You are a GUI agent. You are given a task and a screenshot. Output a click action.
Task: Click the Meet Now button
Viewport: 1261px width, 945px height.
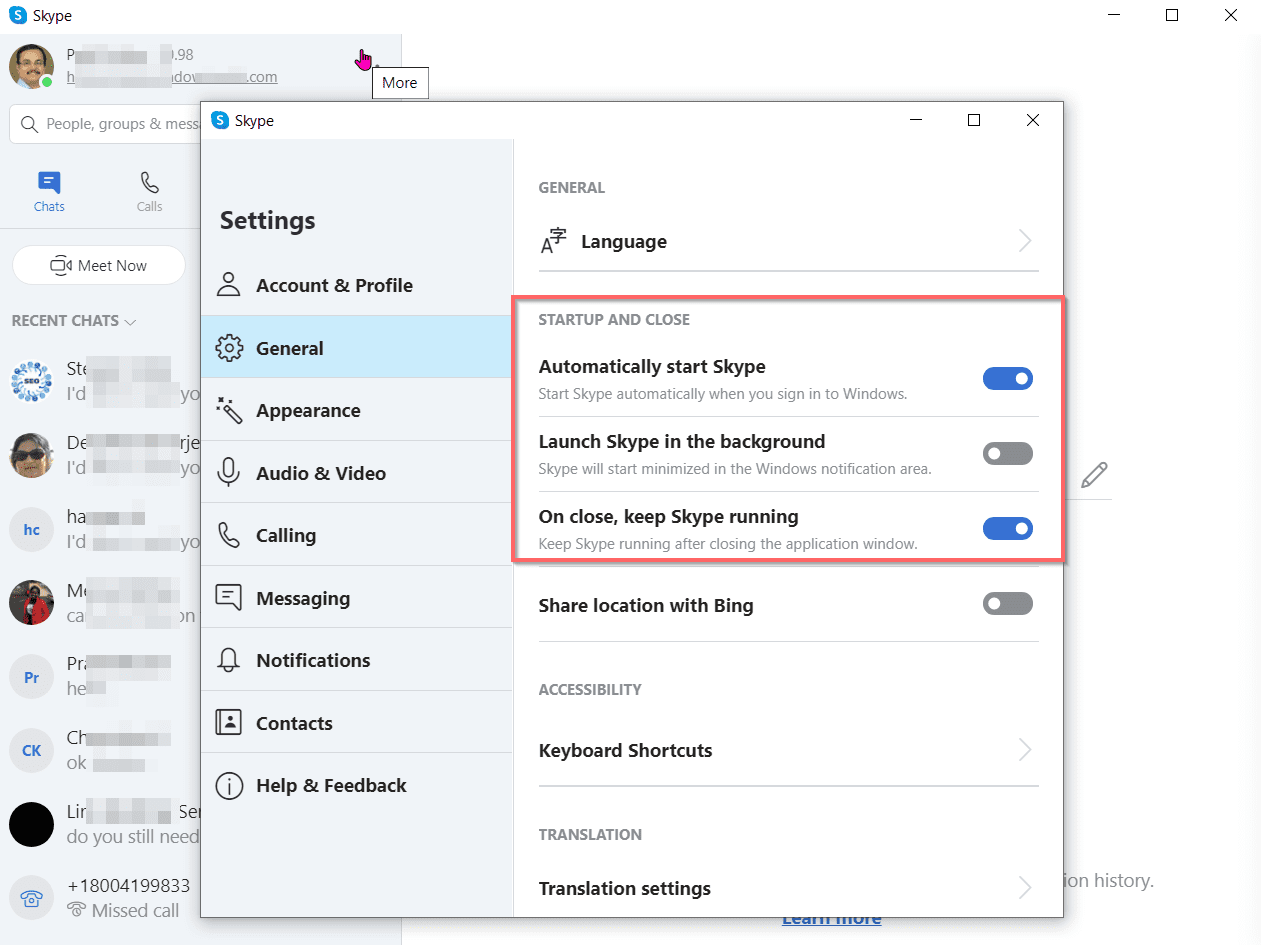click(99, 266)
